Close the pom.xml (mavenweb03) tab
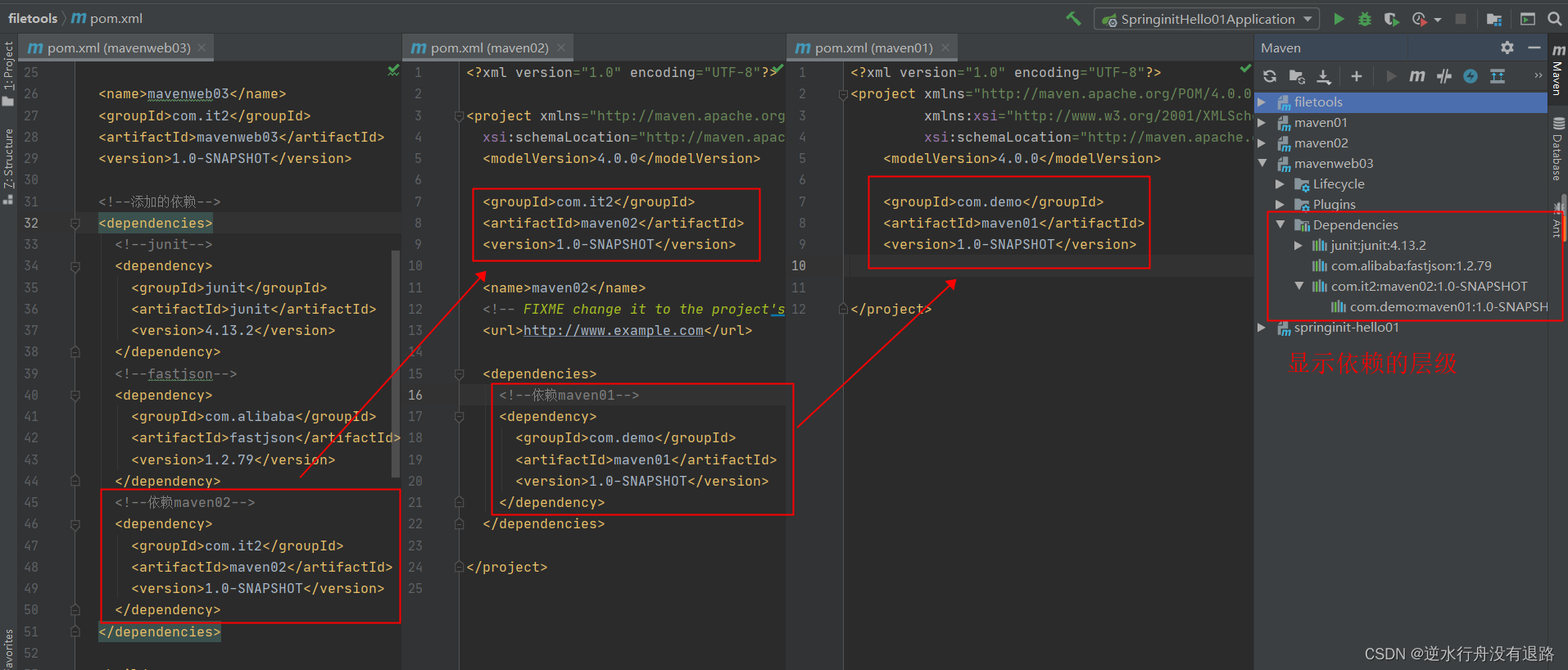 [202, 48]
